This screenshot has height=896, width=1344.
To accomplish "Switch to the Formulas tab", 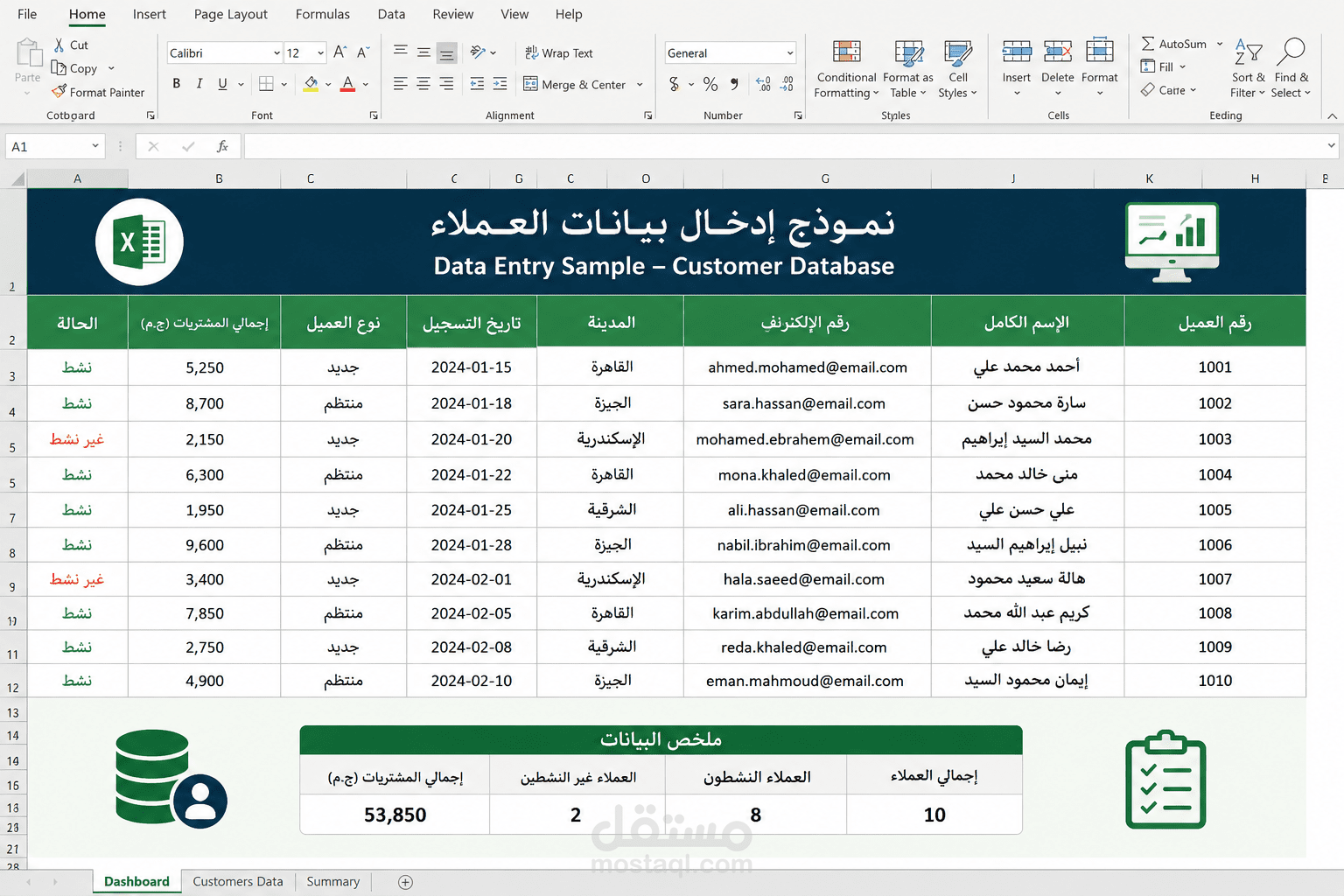I will click(x=323, y=14).
